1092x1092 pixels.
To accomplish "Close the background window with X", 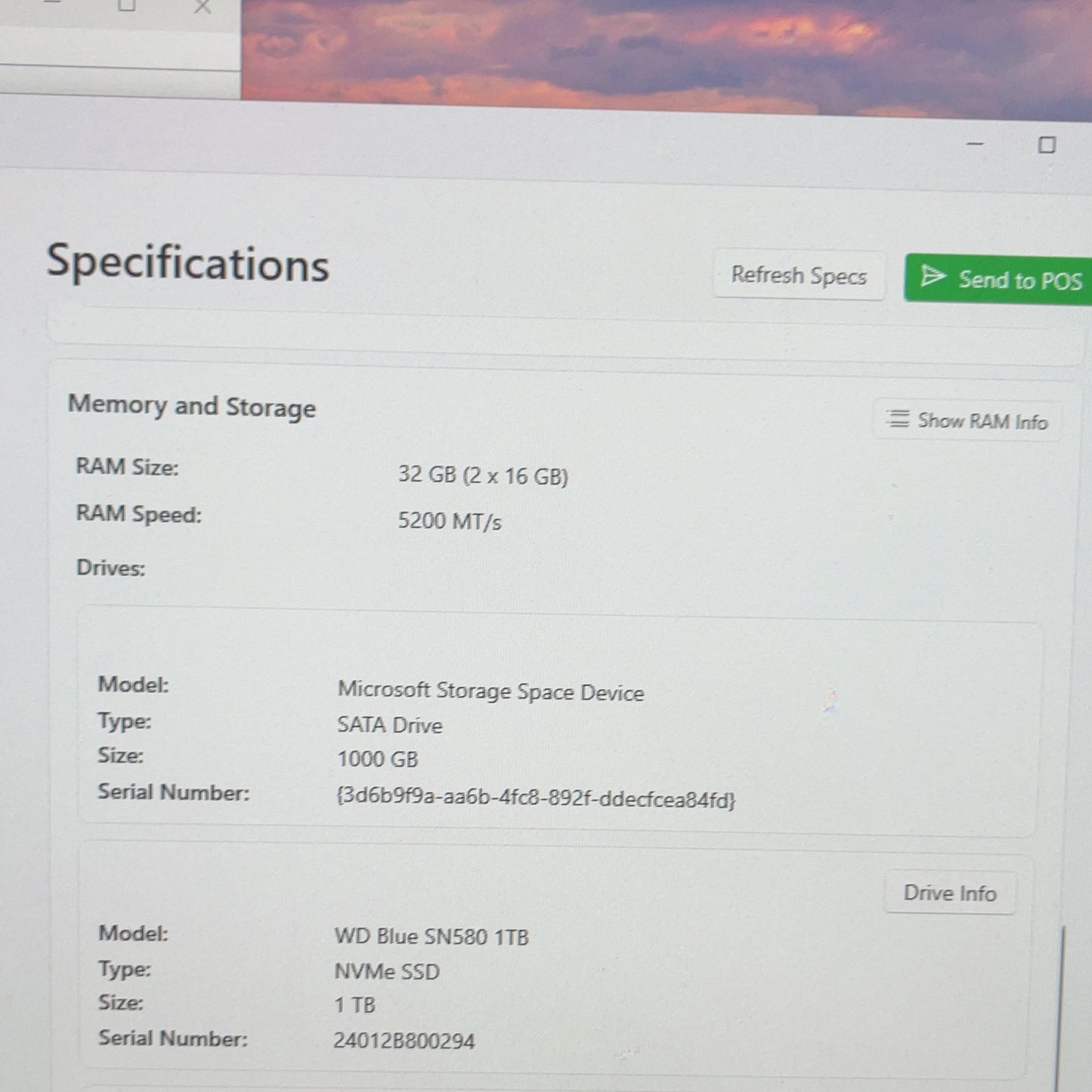I will [203, 8].
